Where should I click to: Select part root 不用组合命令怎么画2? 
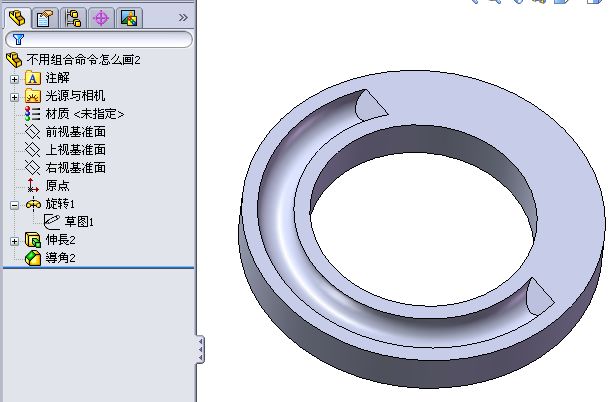point(83,60)
